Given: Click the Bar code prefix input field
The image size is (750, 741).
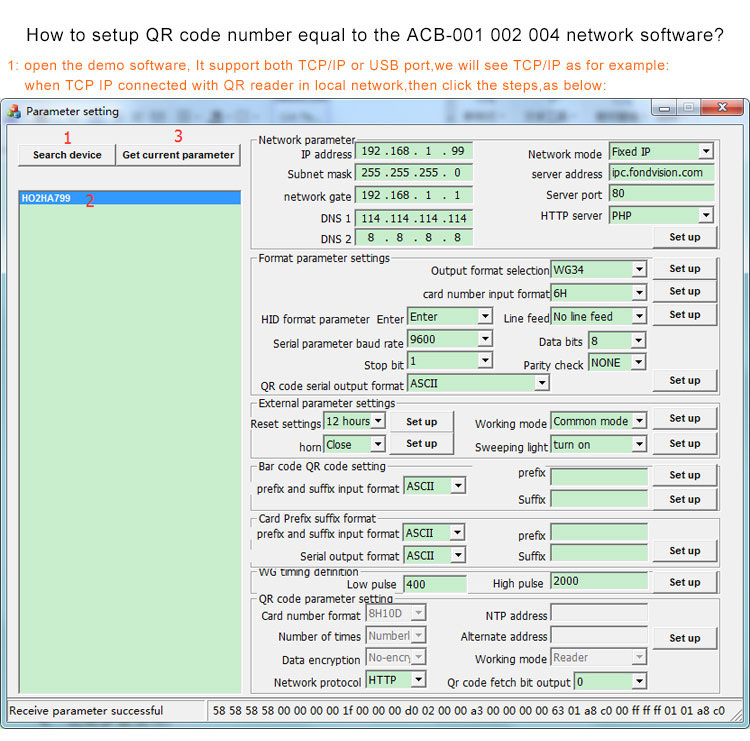Looking at the screenshot, I should 598,475.
